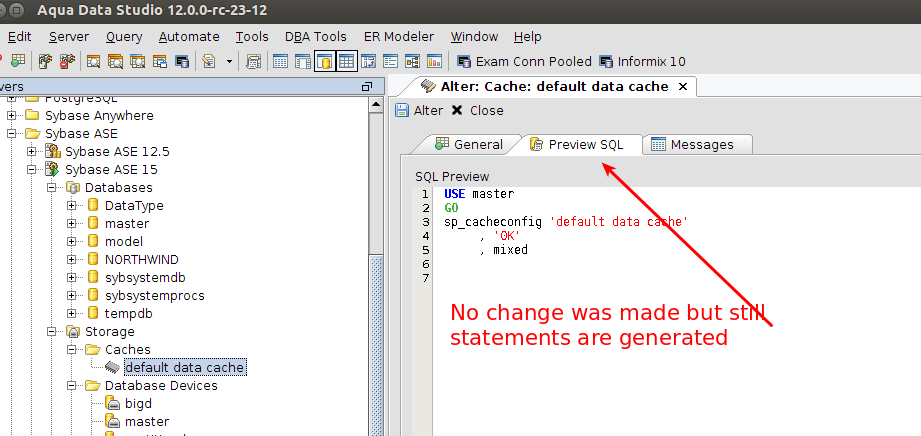Expand the DataType database node

point(71,206)
